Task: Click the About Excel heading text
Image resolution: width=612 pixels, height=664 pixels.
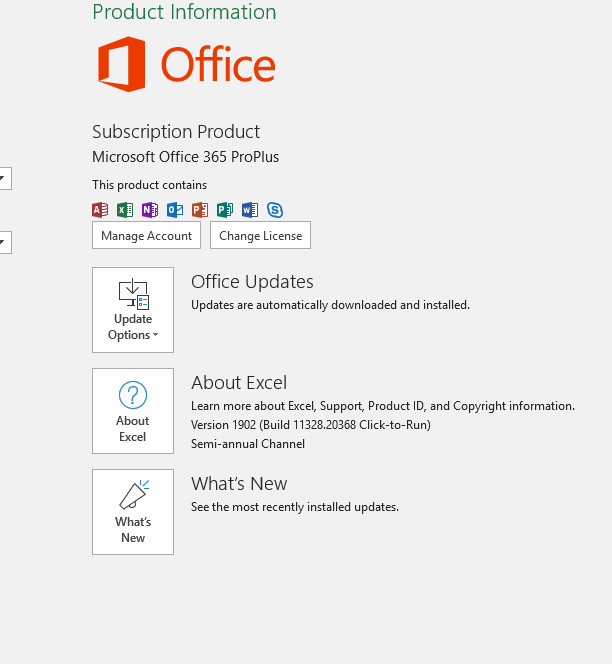Action: point(239,383)
